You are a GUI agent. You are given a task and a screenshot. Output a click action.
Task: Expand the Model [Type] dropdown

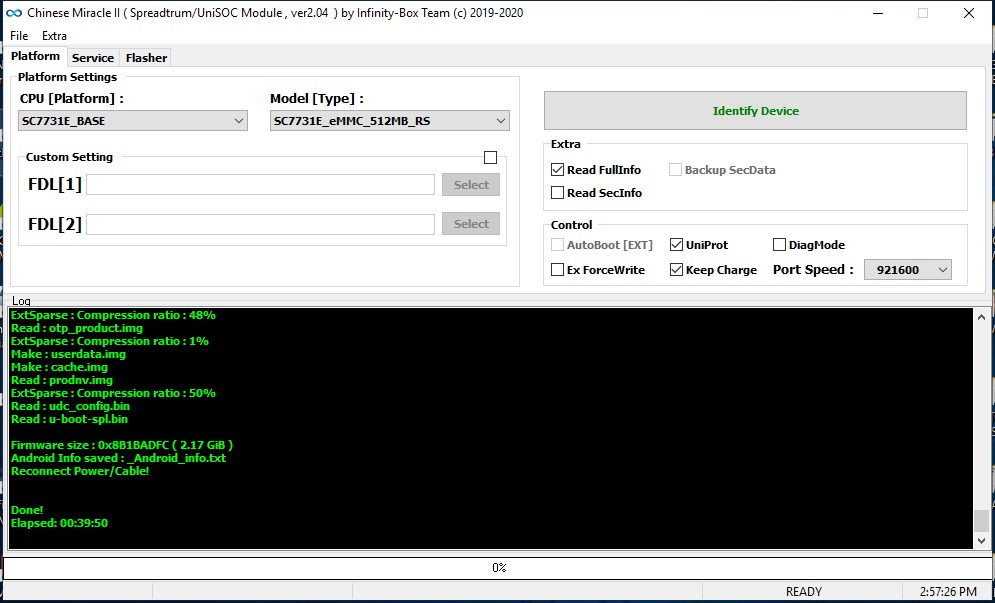(x=390, y=121)
